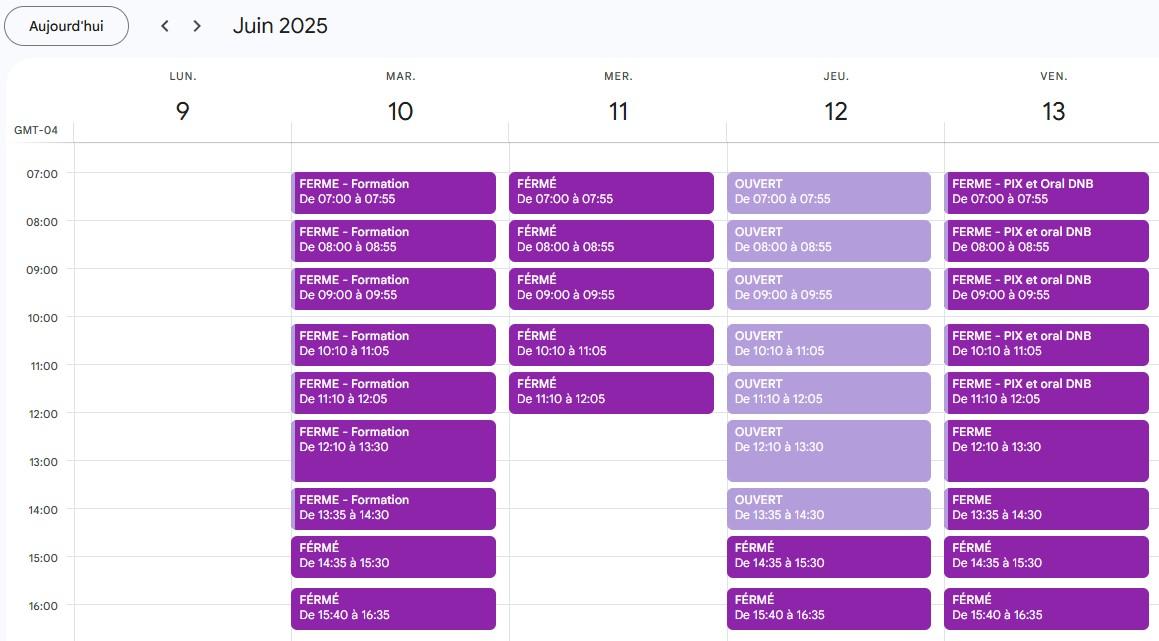Go to the previous week arrow
Screen dimensions: 1159x641
165,26
